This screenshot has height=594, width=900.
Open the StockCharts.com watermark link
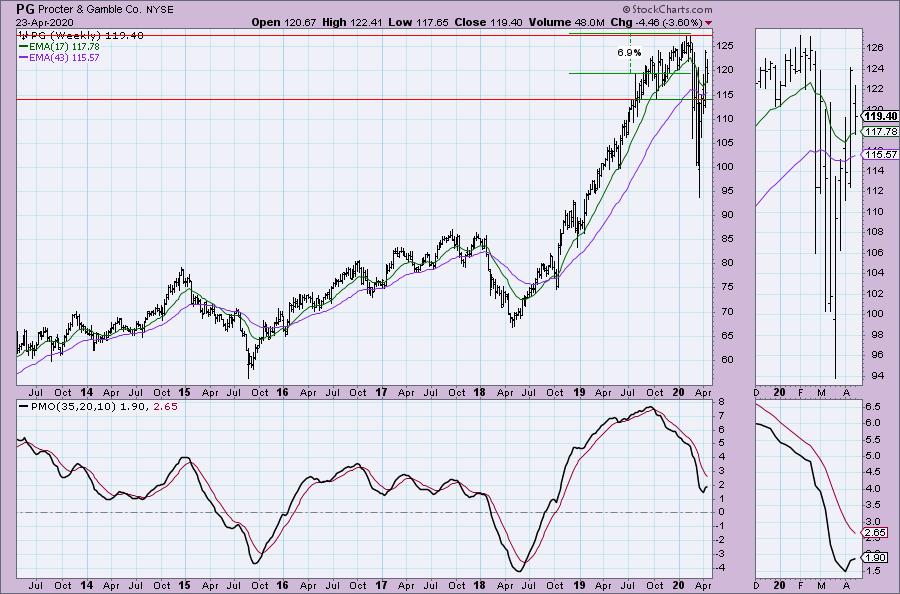pyautogui.click(x=672, y=10)
